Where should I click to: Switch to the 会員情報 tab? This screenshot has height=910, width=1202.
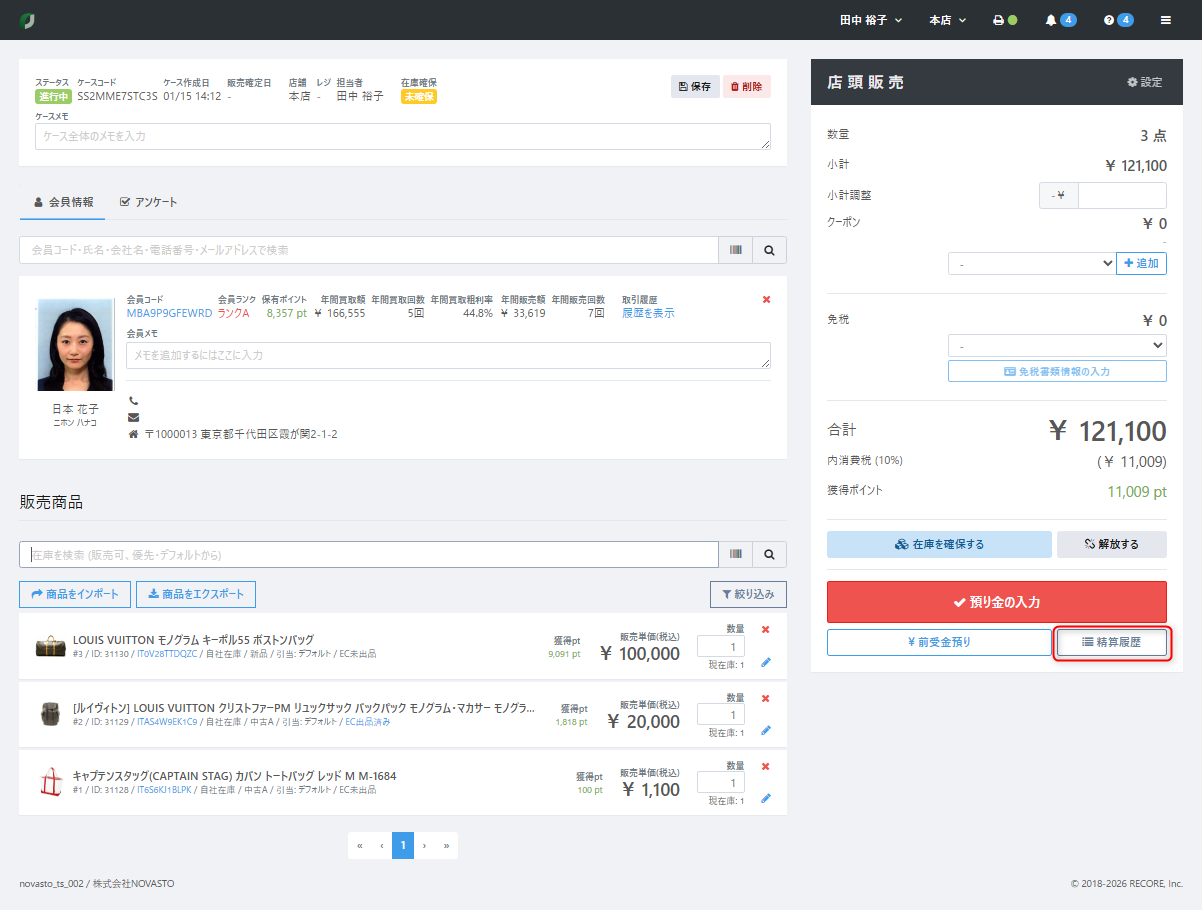(63, 202)
